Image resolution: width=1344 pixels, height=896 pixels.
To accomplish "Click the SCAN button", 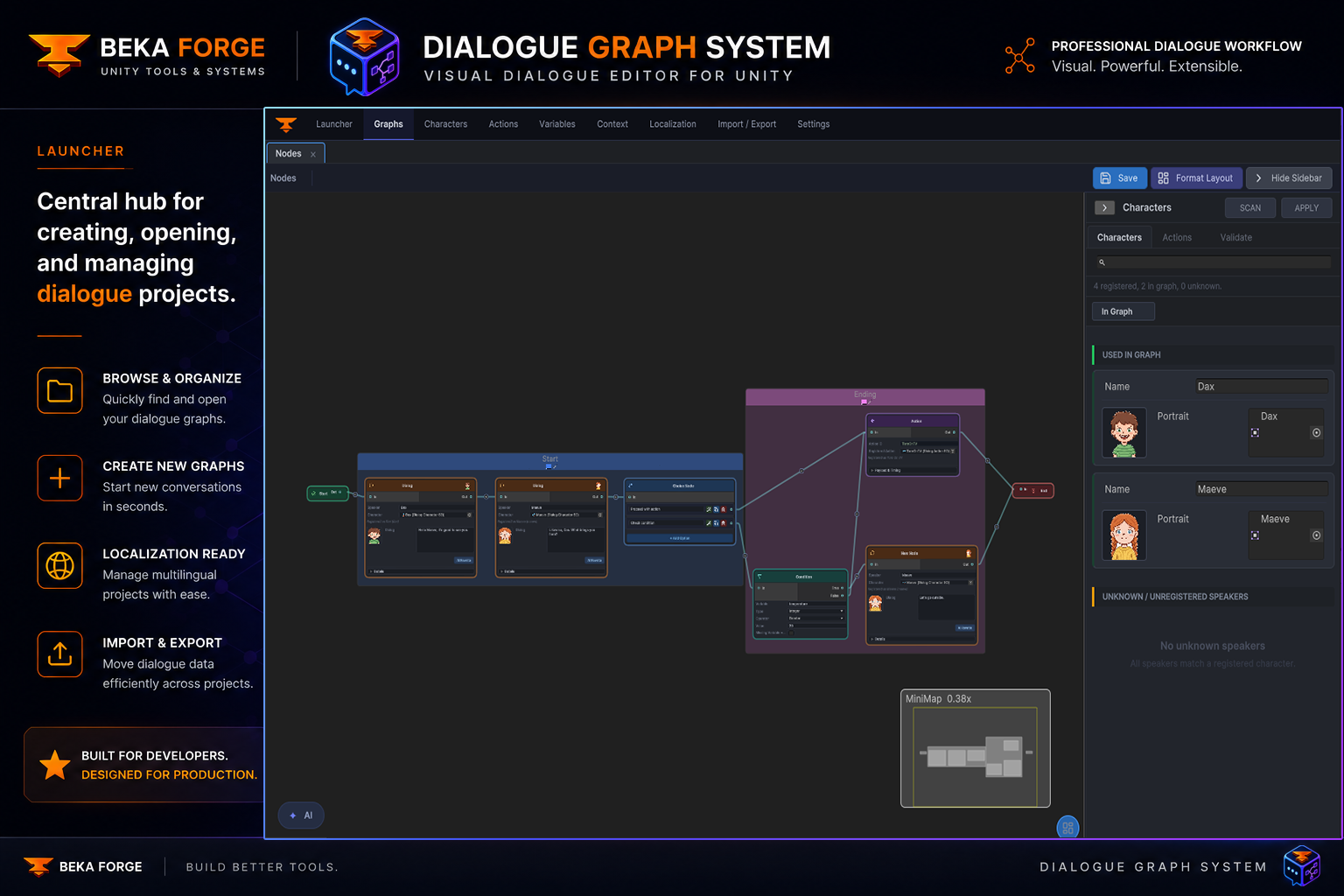I will pyautogui.click(x=1249, y=207).
